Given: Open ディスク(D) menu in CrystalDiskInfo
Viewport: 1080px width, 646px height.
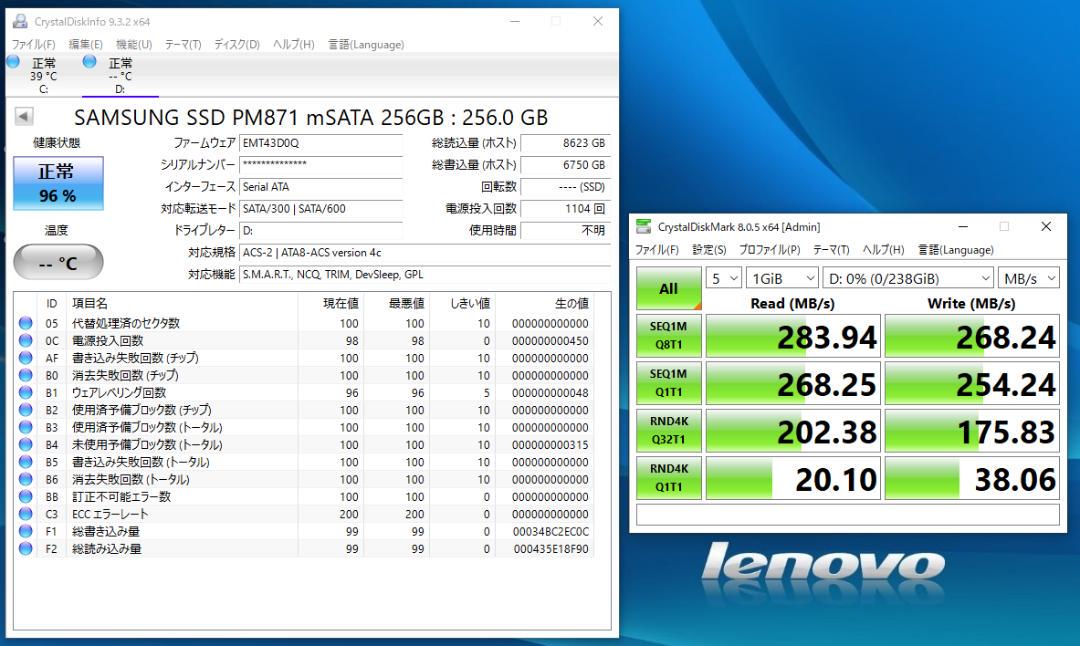Looking at the screenshot, I should pyautogui.click(x=237, y=45).
